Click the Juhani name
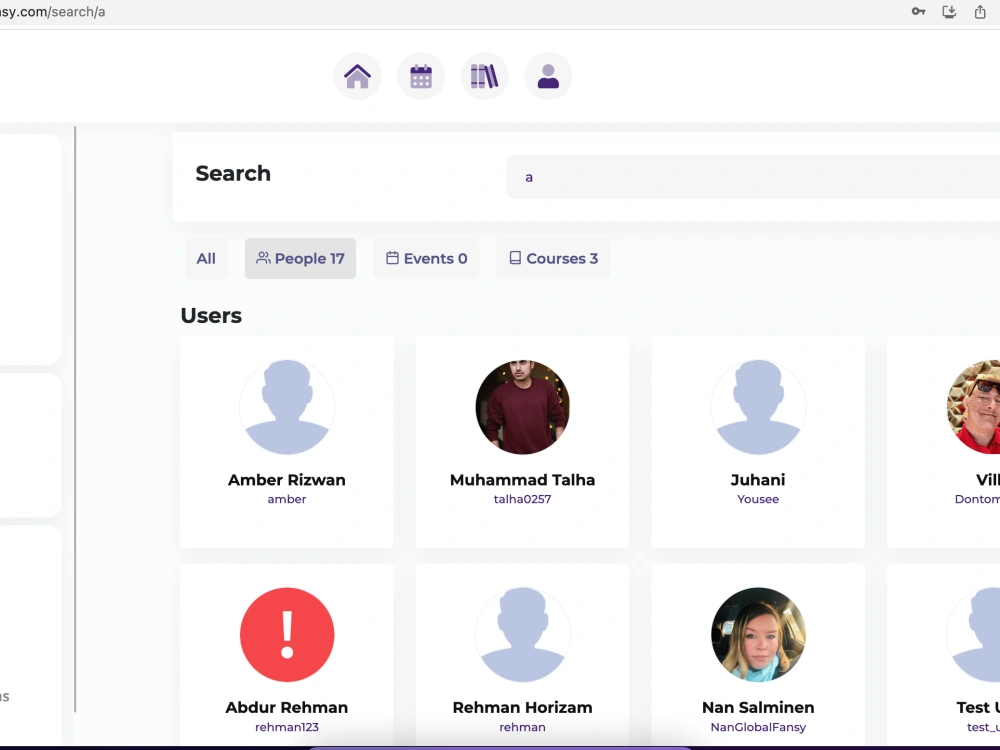Viewport: 1000px width, 750px height. point(758,480)
